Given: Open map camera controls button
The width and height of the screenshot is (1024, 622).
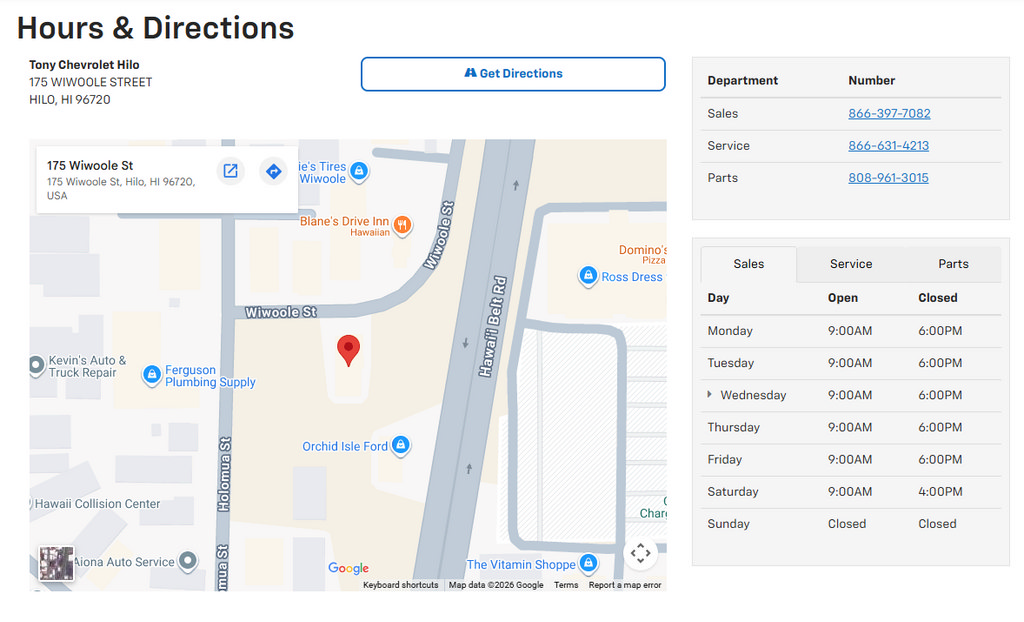Looking at the screenshot, I should (x=640, y=553).
